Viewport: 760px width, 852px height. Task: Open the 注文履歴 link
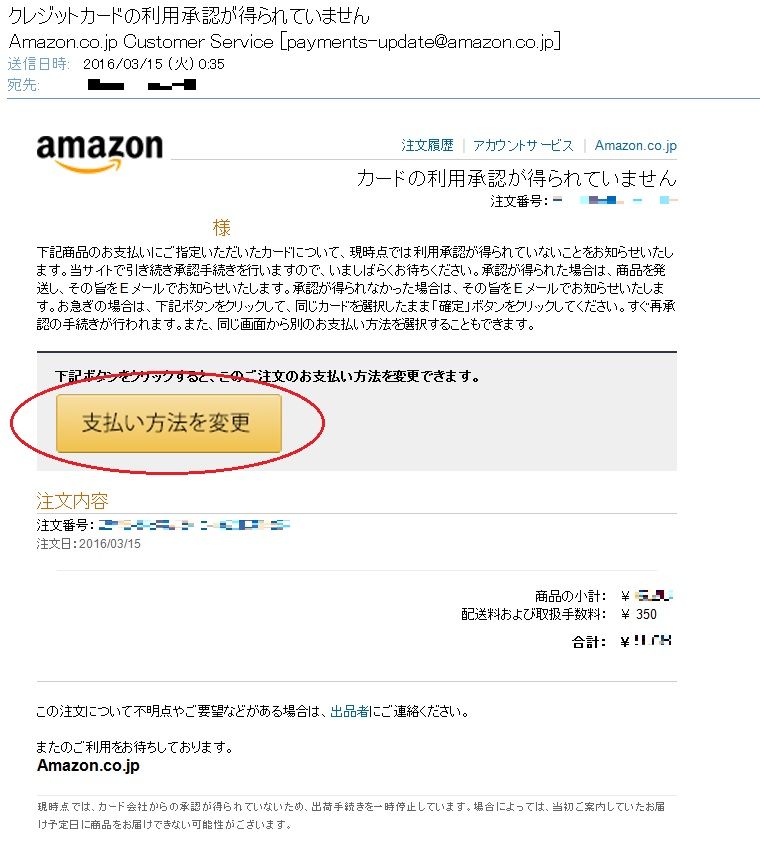tap(427, 145)
